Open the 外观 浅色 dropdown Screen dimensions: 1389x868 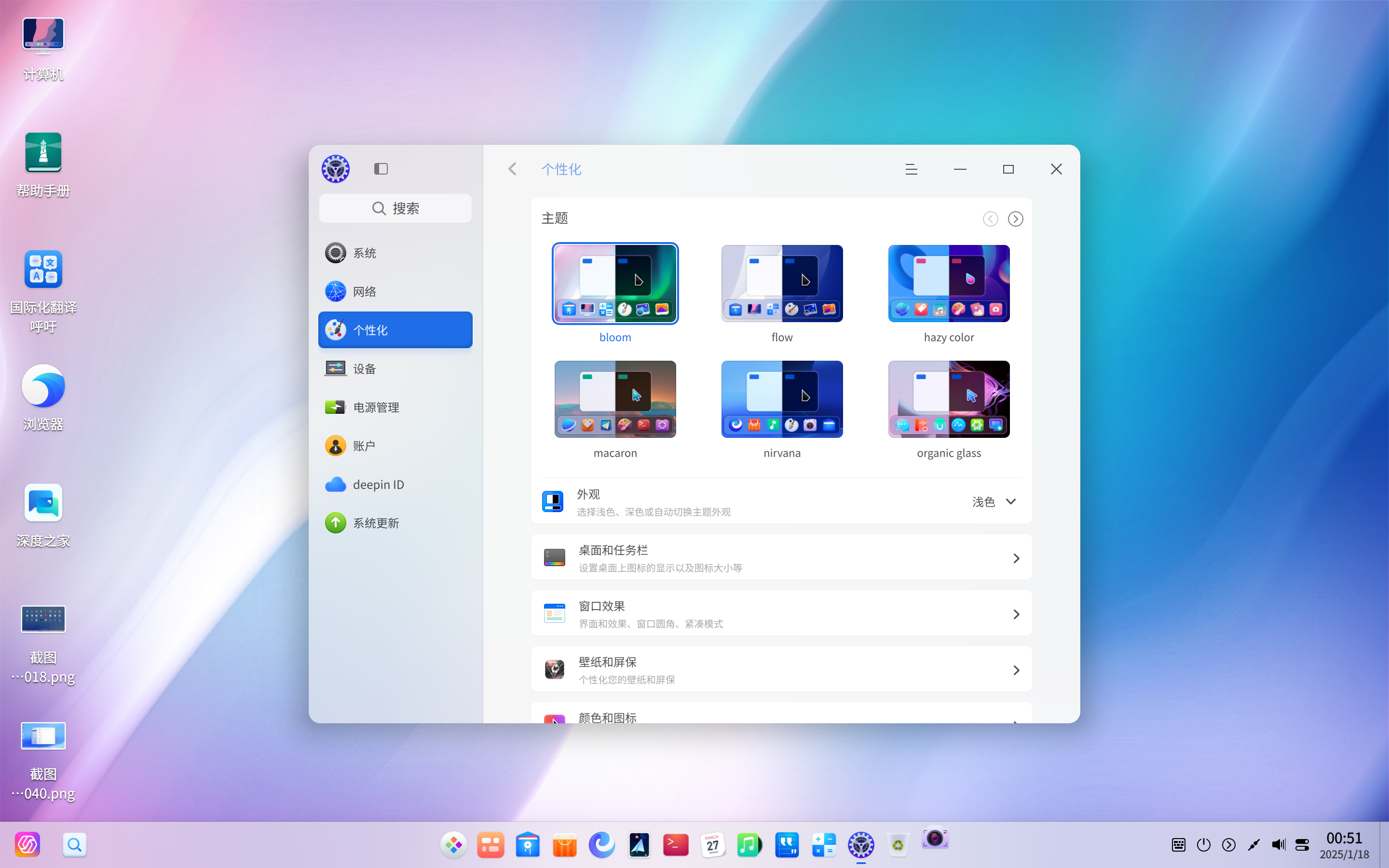pos(994,502)
